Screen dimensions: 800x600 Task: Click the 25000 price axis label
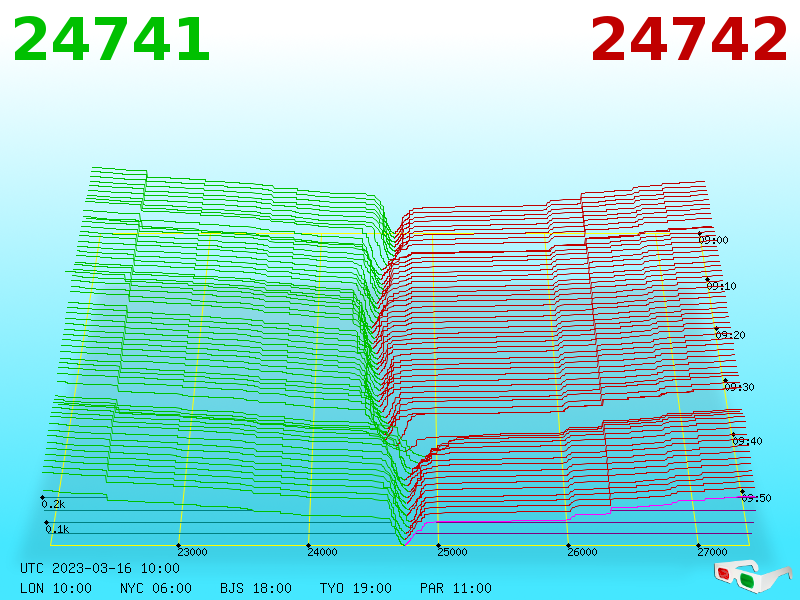[453, 552]
